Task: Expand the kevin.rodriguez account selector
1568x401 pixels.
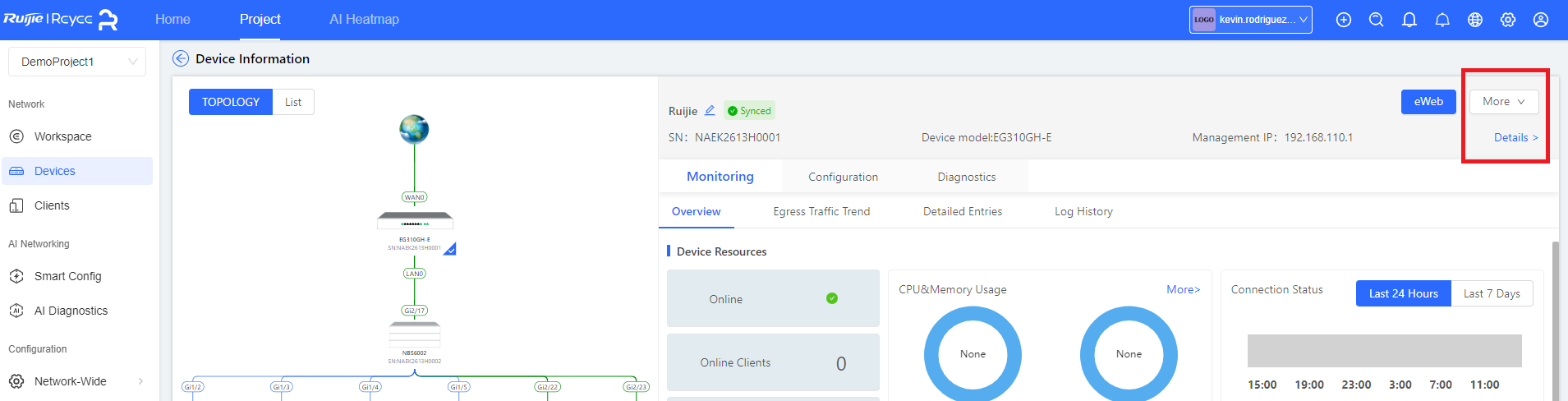Action: 1251,20
